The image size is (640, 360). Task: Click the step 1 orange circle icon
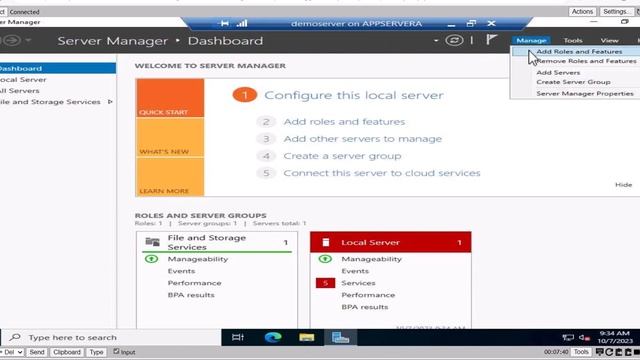(244, 95)
